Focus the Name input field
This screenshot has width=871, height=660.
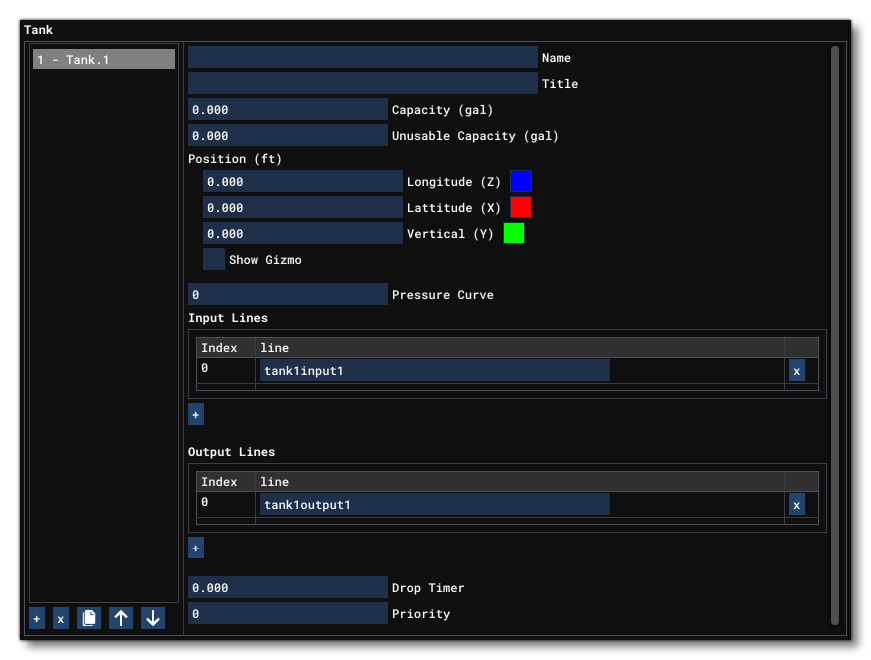click(x=362, y=58)
